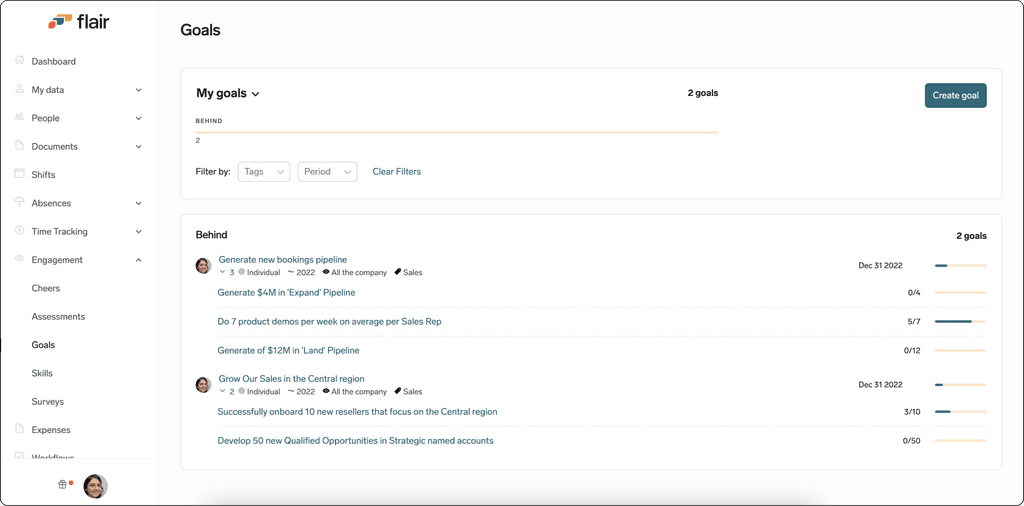Click the Dashboard home icon
Image resolution: width=1024 pixels, height=506 pixels.
pos(19,61)
